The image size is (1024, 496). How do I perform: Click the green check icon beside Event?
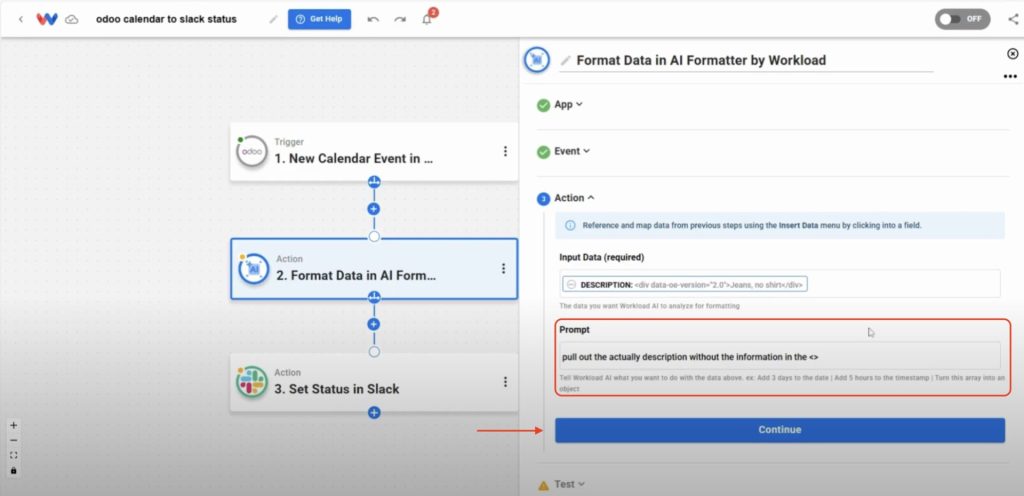(x=543, y=152)
